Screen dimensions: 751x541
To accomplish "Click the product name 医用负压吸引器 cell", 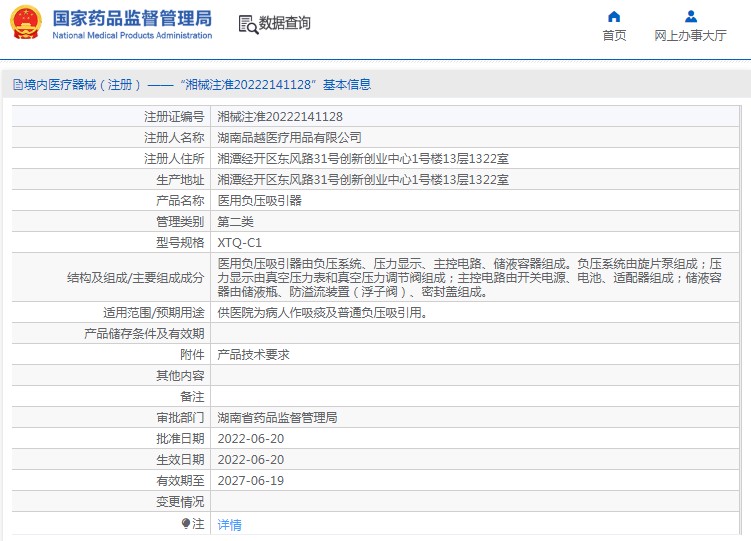I will pyautogui.click(x=259, y=200).
